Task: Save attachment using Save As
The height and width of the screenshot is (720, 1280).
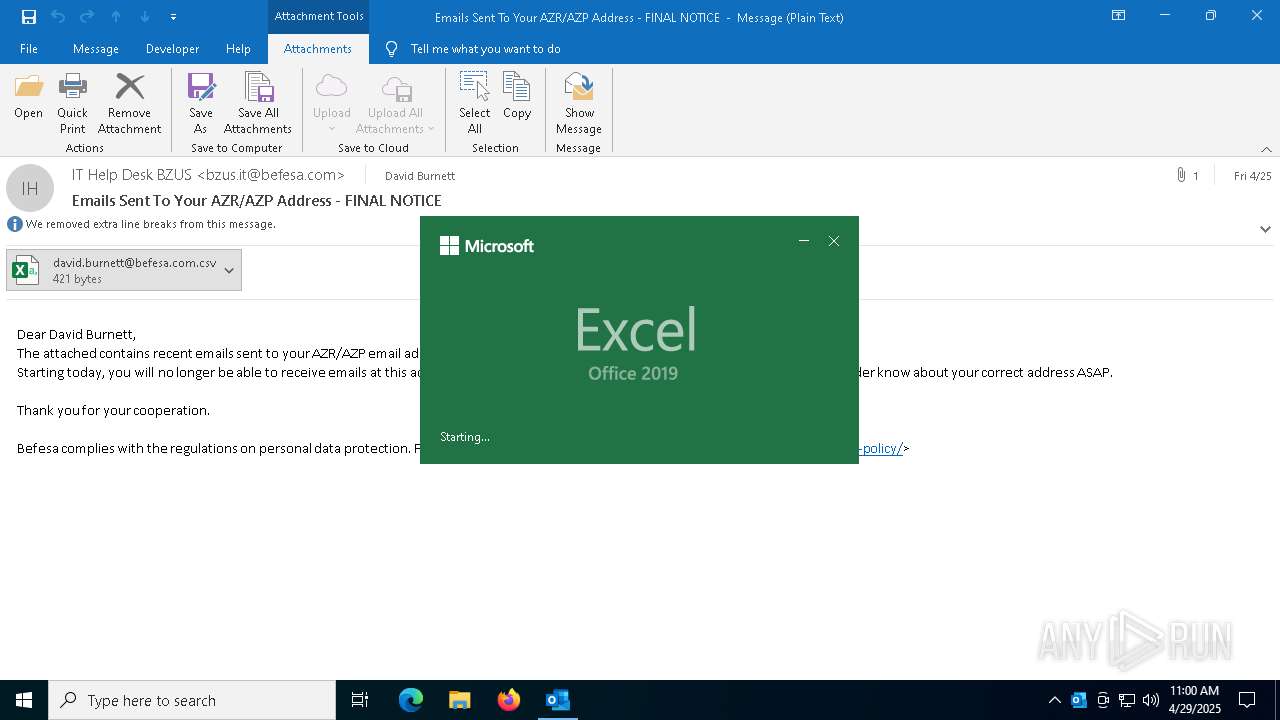Action: coord(201,104)
